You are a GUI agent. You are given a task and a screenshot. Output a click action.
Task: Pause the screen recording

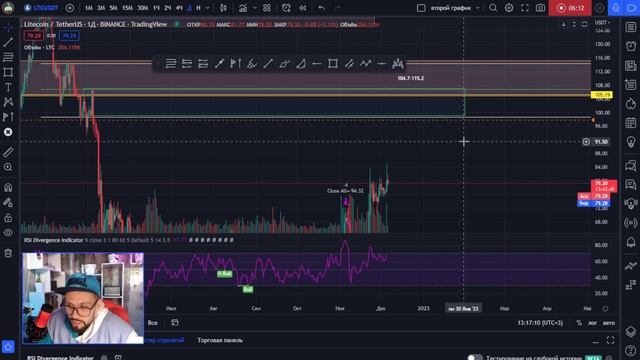[599, 8]
